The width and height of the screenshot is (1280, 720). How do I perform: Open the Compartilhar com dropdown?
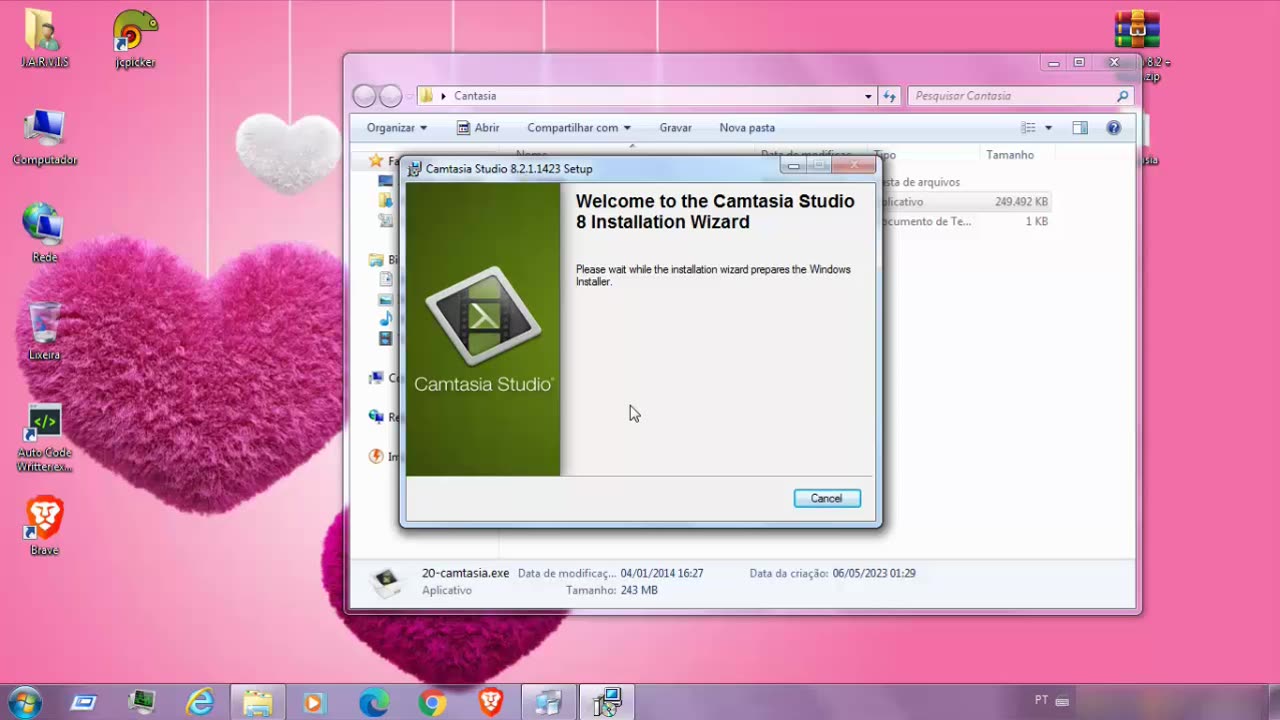click(x=579, y=128)
